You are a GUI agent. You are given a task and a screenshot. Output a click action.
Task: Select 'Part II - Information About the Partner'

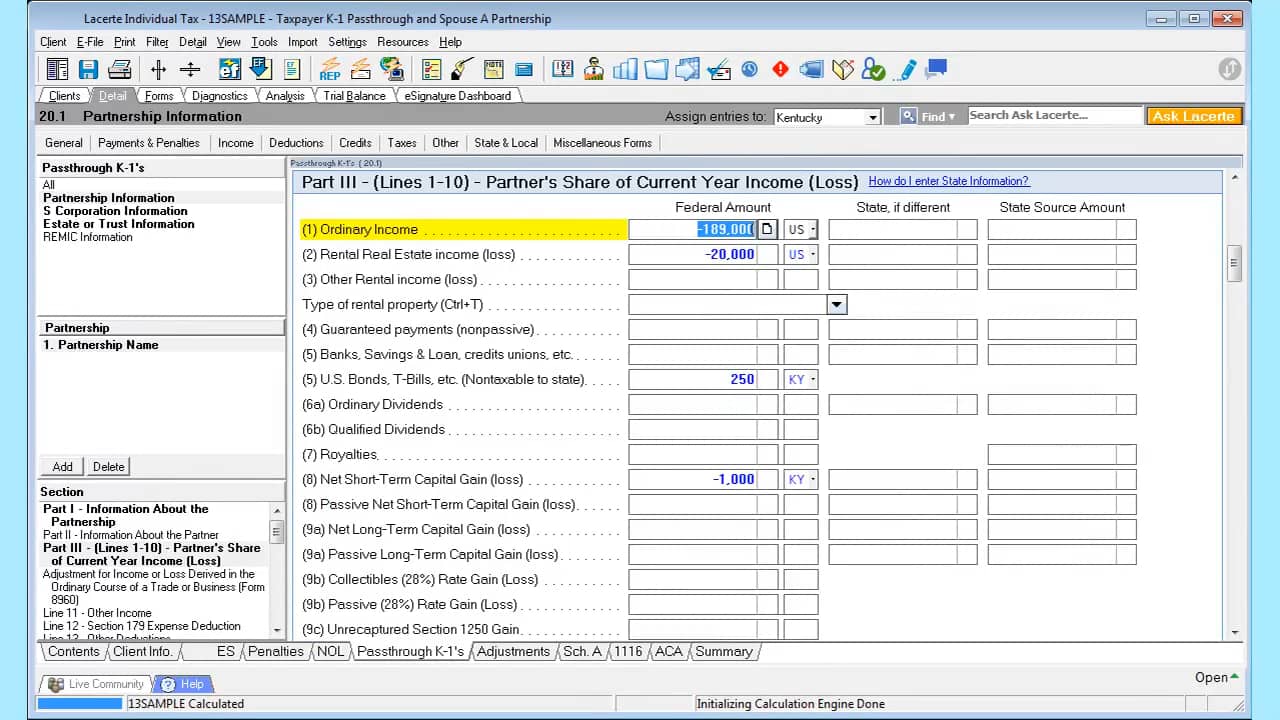tap(131, 535)
